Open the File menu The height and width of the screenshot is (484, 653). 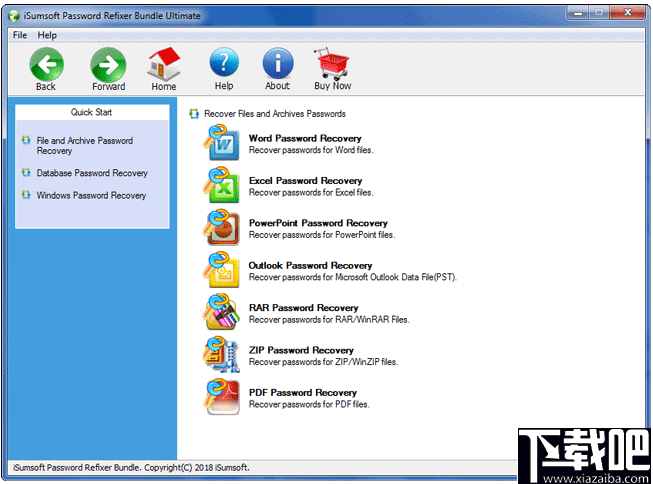coord(20,35)
